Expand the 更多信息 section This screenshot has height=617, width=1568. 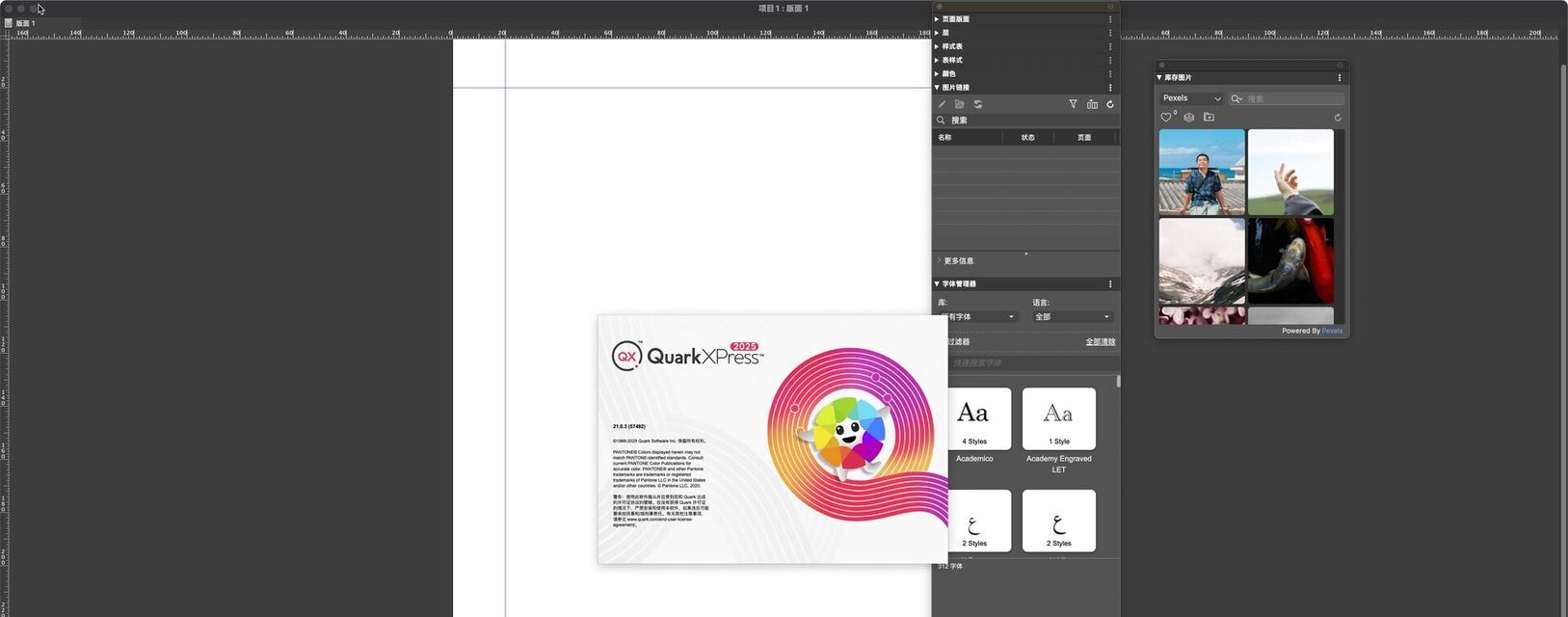click(x=940, y=260)
